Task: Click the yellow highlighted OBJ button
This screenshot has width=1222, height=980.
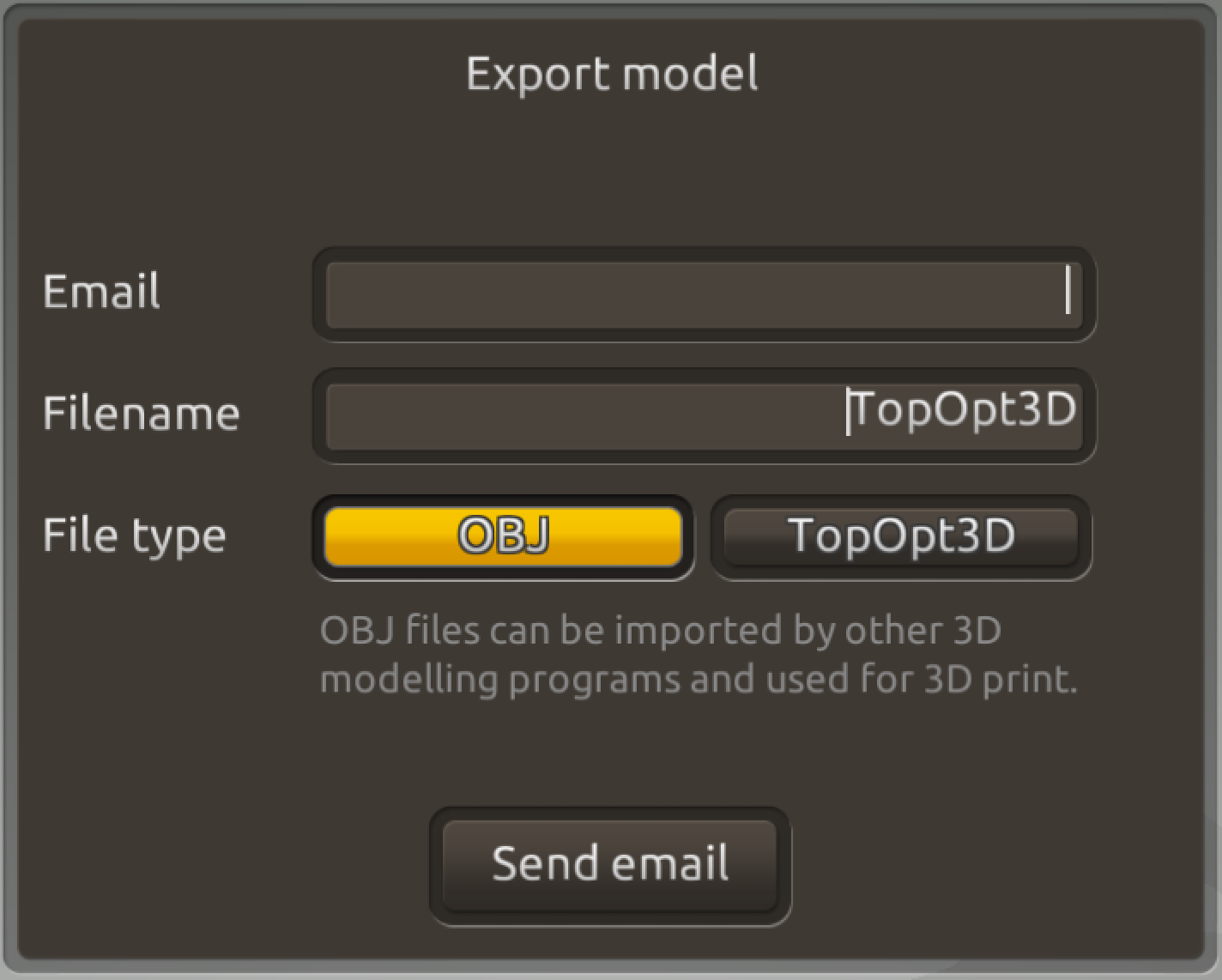Action: click(503, 536)
